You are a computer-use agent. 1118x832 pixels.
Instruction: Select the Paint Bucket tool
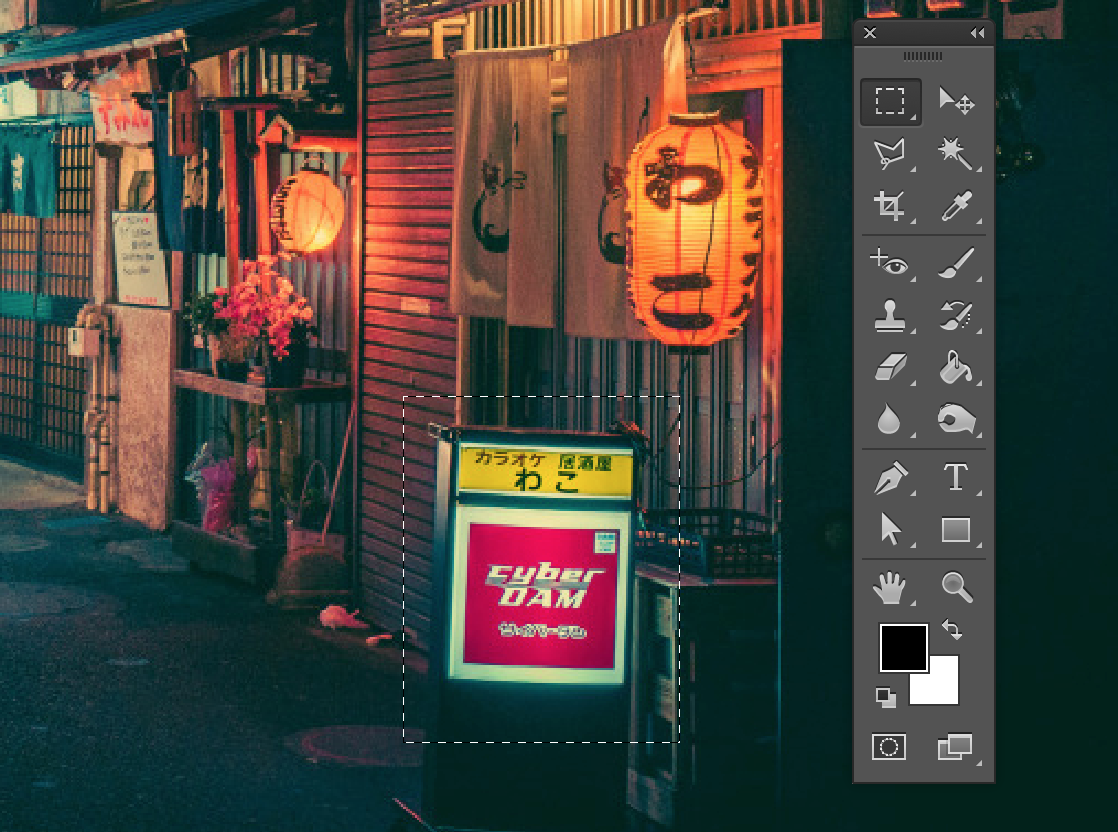tap(955, 369)
